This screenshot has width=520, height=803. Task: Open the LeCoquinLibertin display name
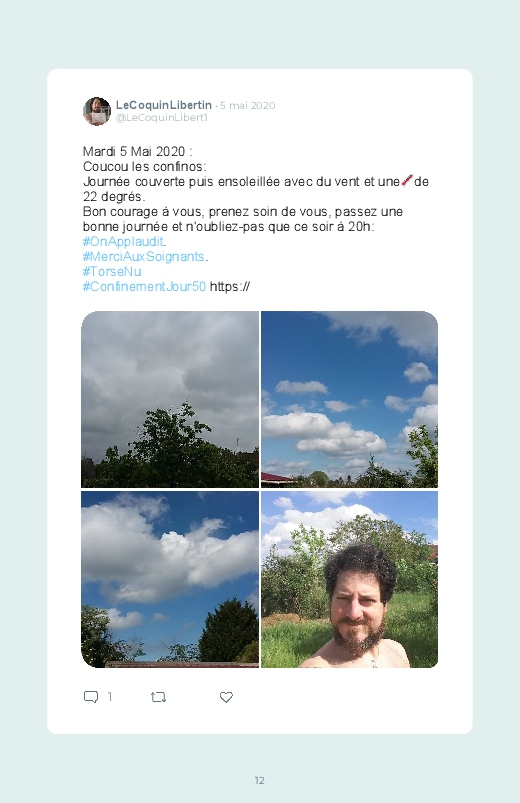(x=163, y=105)
